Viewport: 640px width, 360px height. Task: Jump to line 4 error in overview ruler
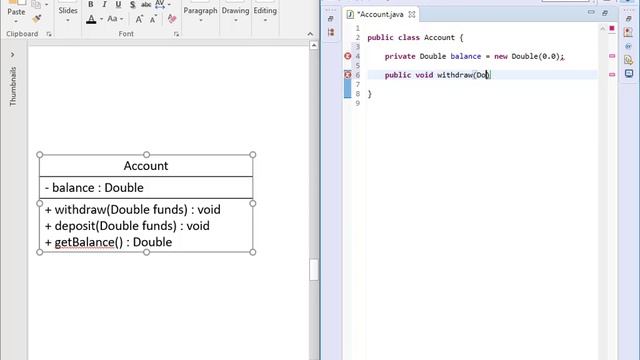click(x=612, y=56)
